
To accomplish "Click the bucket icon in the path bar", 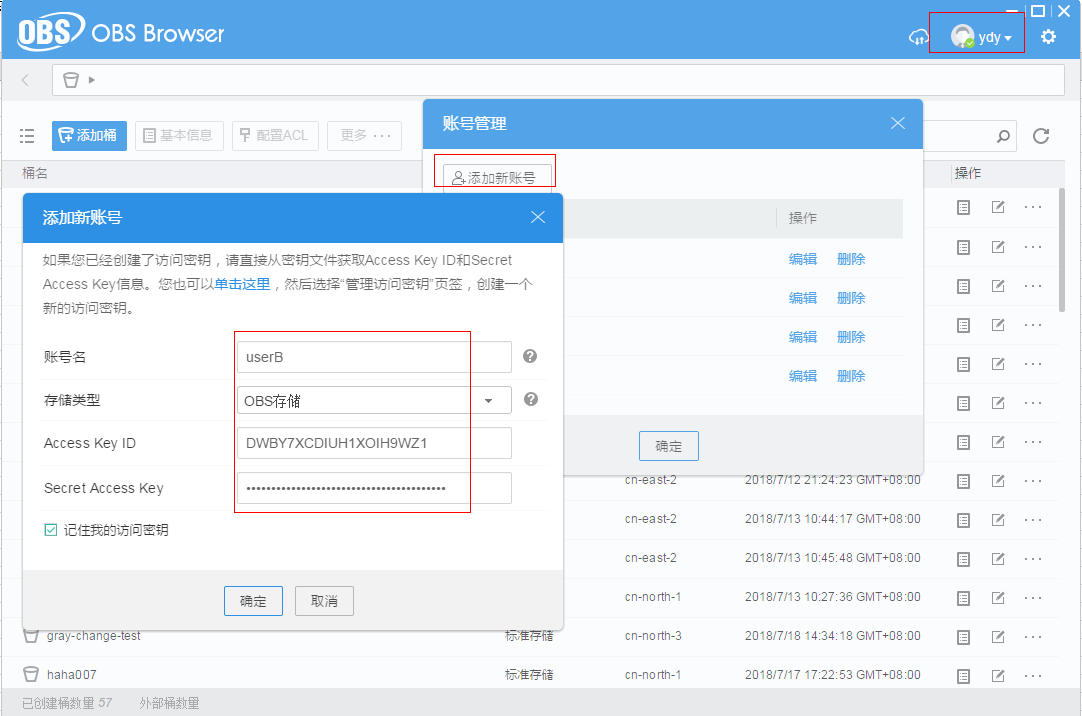I will tap(70, 80).
